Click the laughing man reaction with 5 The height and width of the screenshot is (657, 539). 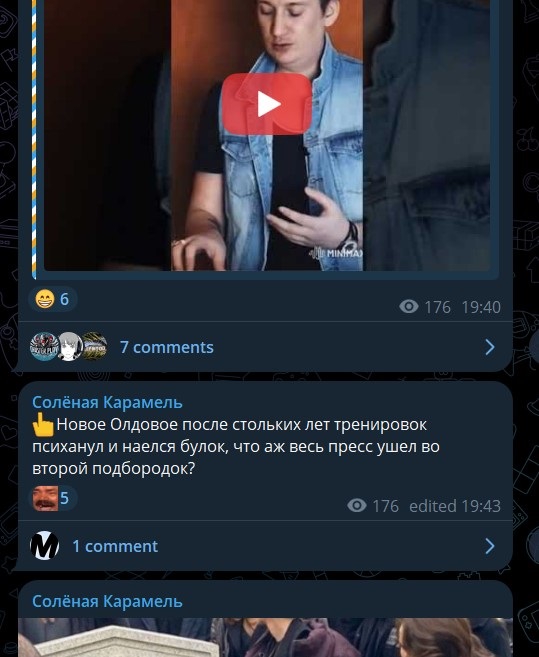click(x=52, y=498)
